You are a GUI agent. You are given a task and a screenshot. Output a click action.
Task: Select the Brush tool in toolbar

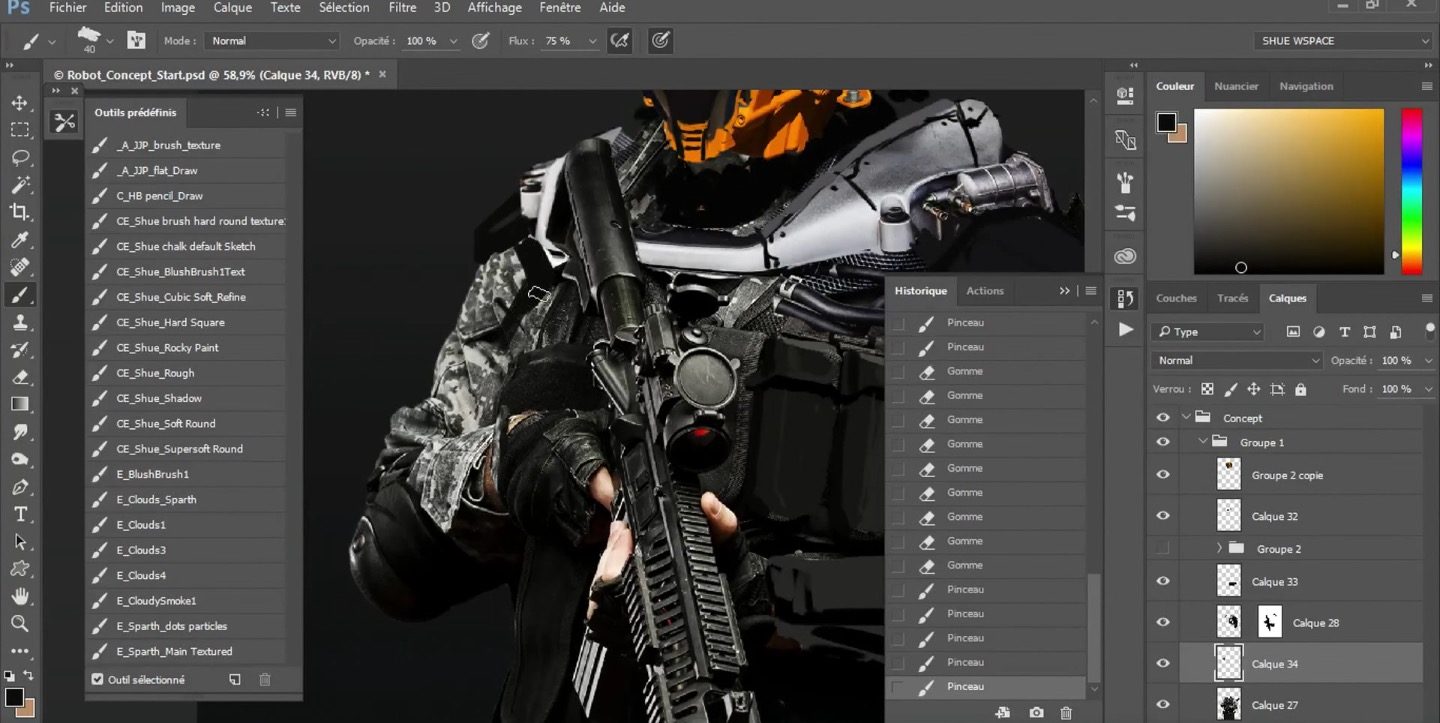click(x=19, y=295)
